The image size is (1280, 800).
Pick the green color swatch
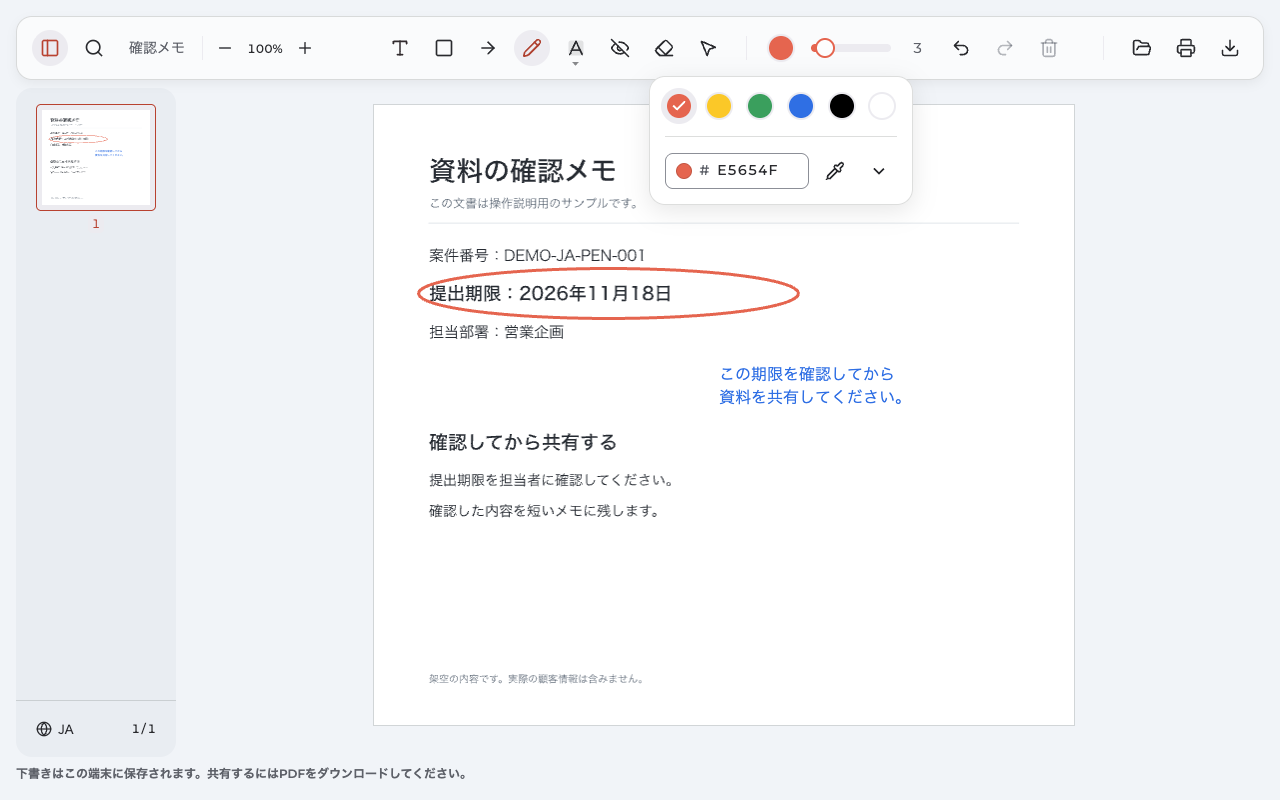[760, 106]
